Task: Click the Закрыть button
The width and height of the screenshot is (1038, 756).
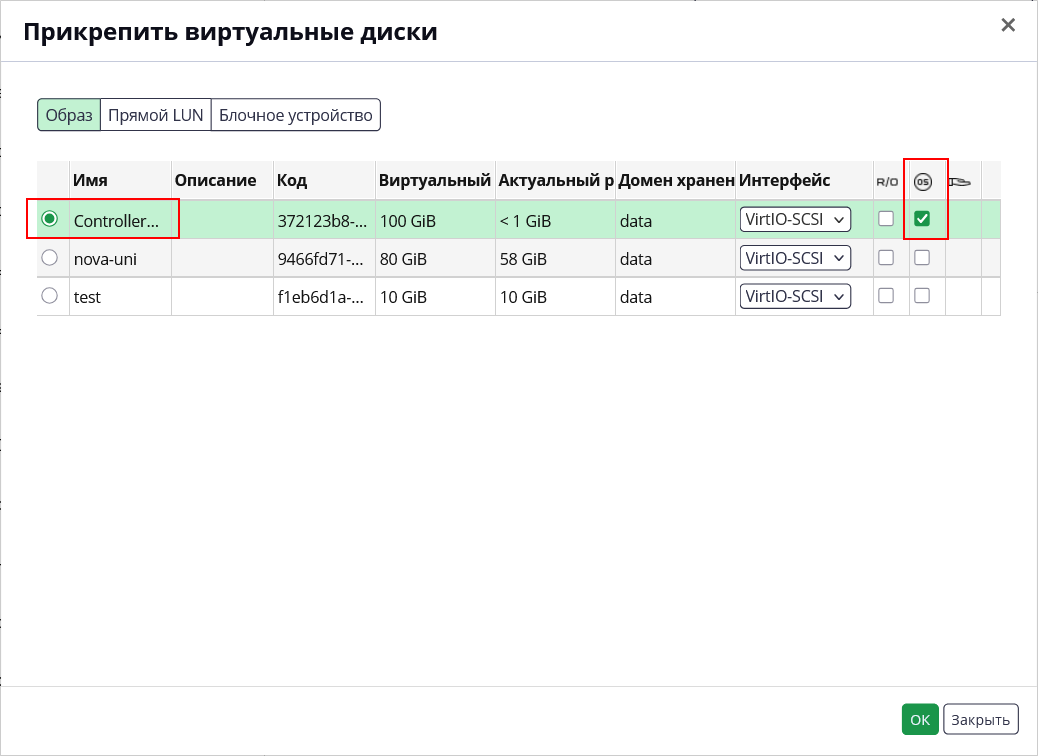Action: point(980,720)
